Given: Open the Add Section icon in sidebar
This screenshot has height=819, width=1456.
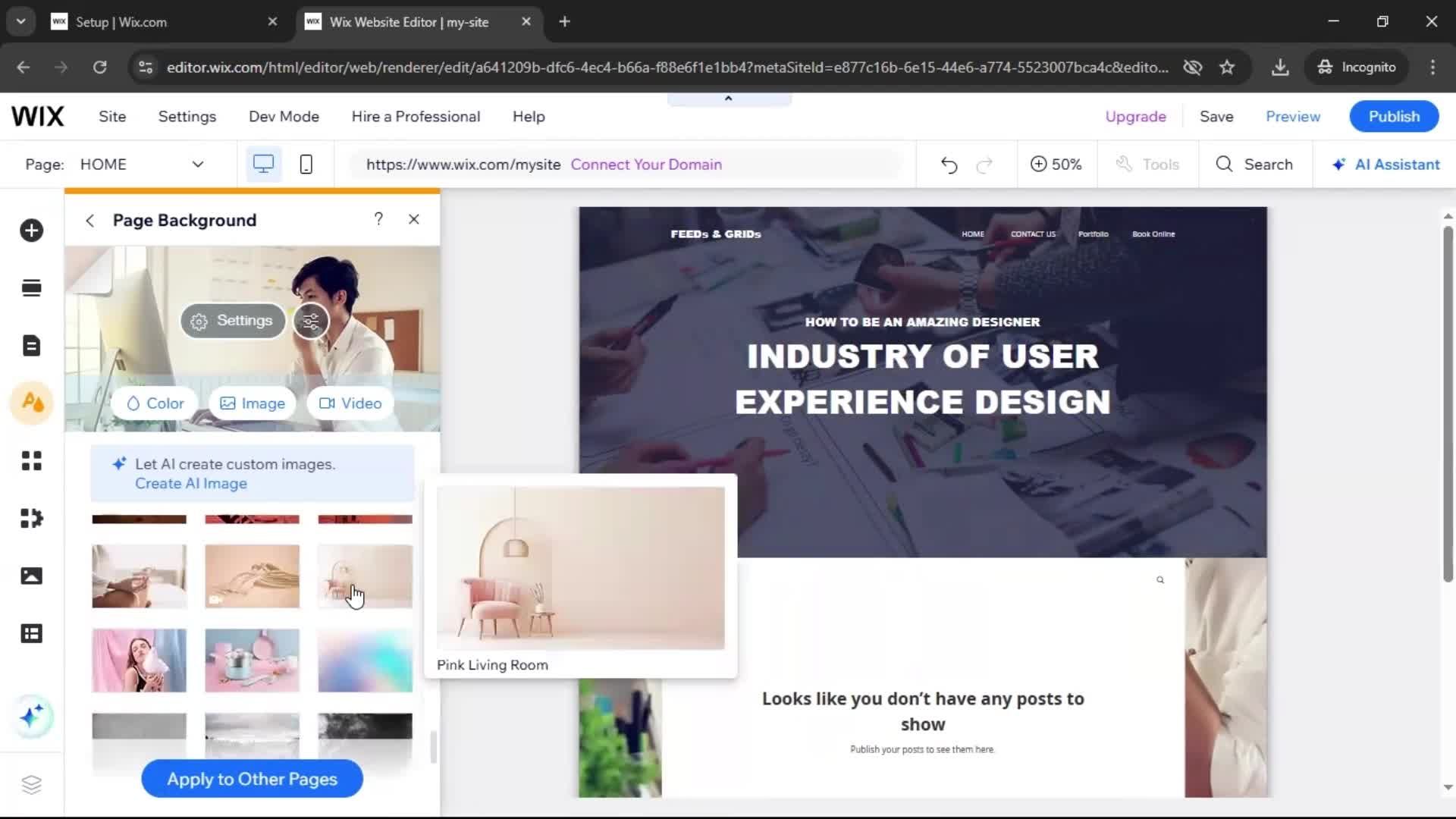Looking at the screenshot, I should click(x=31, y=288).
